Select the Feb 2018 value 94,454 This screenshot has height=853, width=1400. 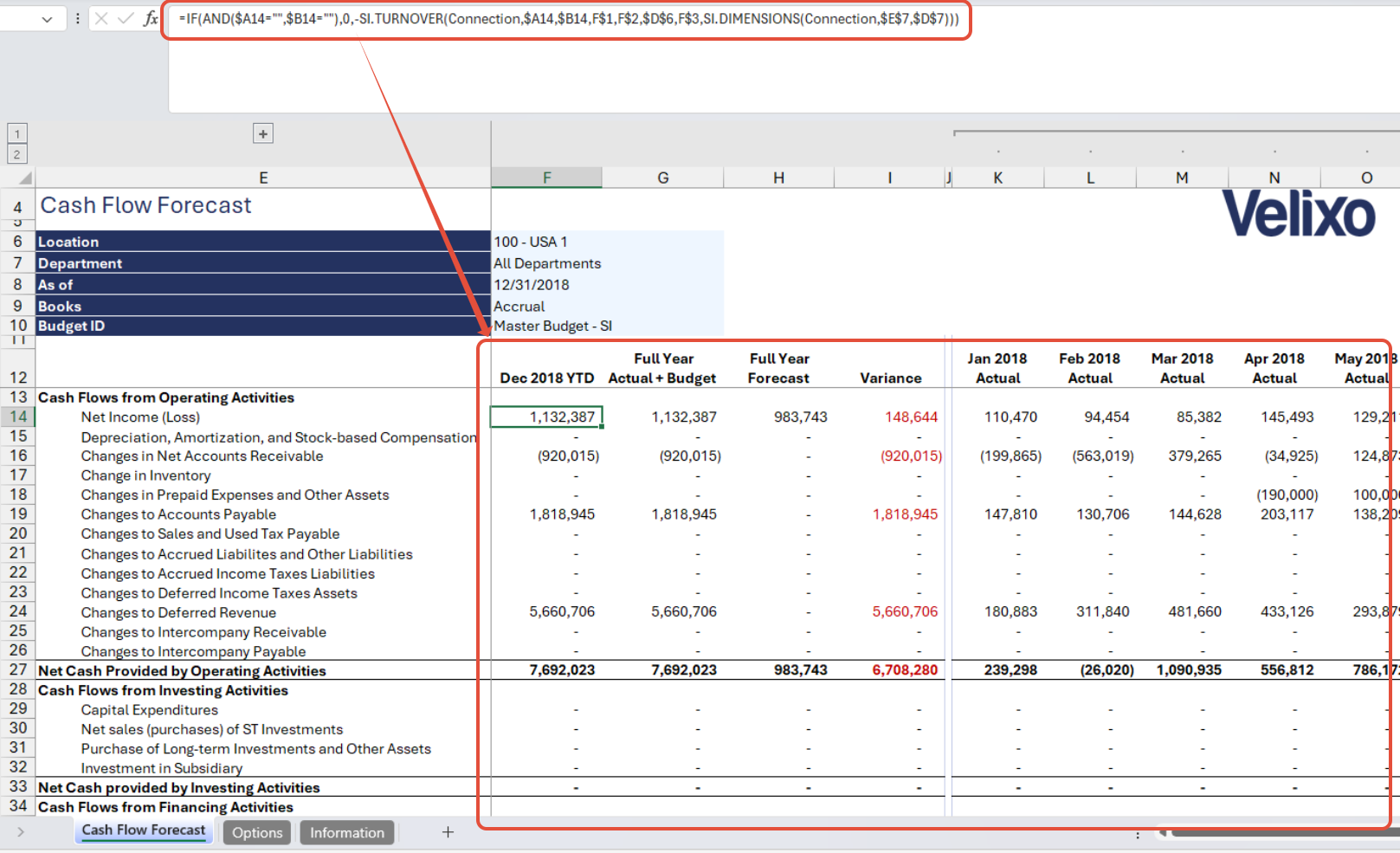(x=1106, y=417)
